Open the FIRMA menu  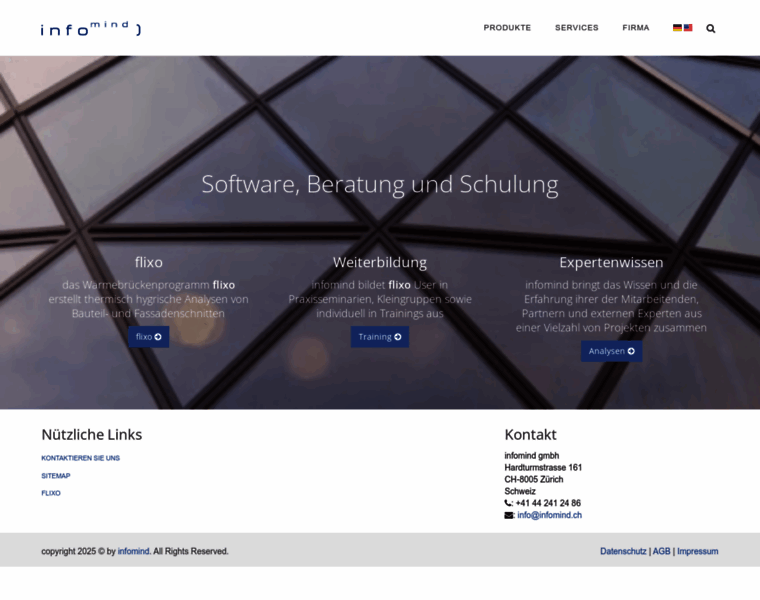coord(635,28)
